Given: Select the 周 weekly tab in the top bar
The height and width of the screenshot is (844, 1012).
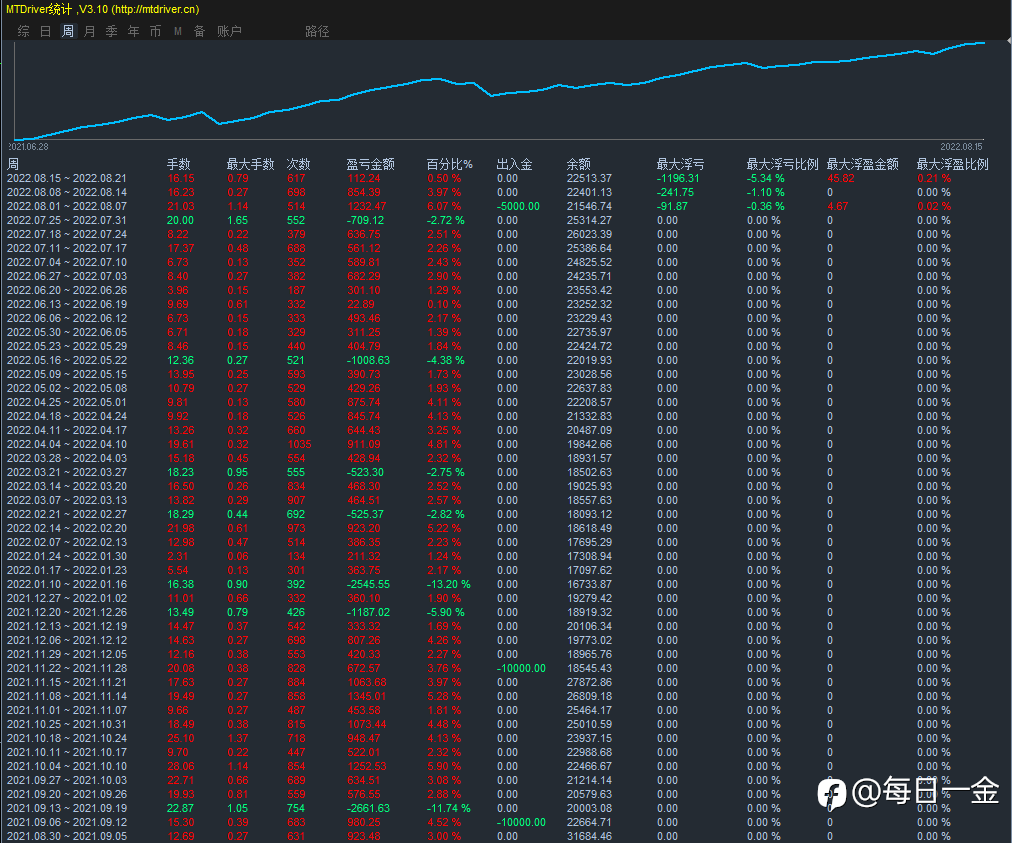Looking at the screenshot, I should (x=68, y=31).
